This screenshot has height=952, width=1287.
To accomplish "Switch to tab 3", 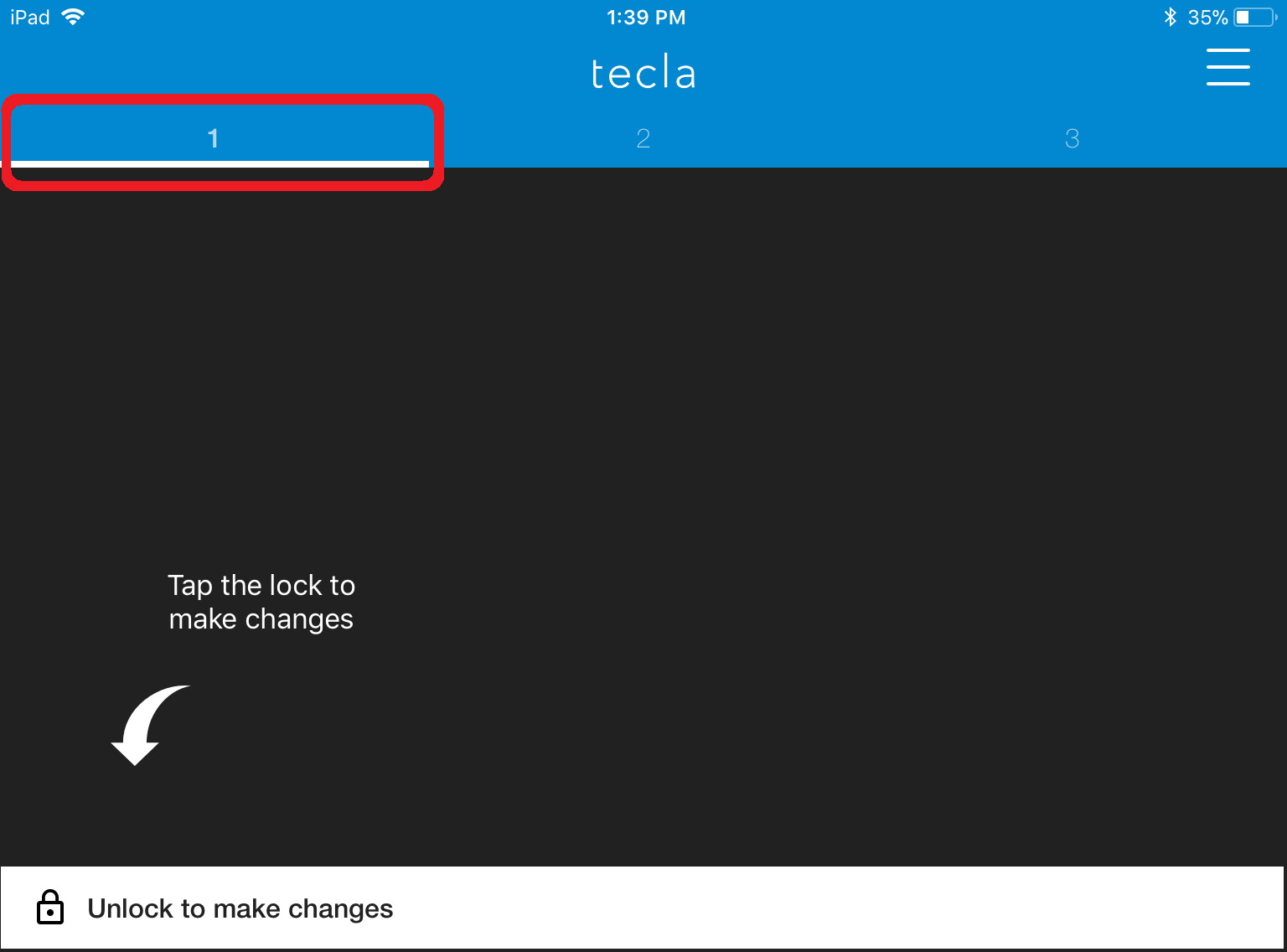I will [1072, 138].
